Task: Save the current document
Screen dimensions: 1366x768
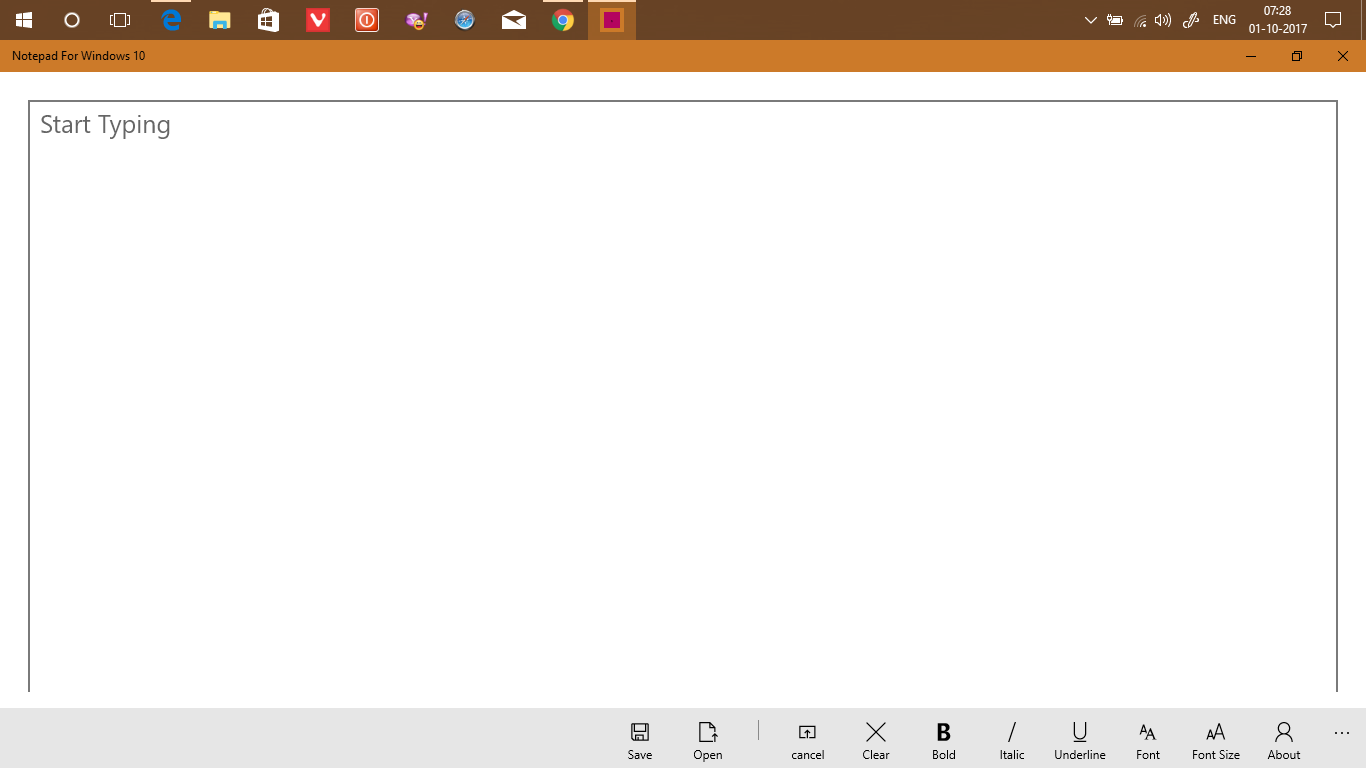Action: click(639, 740)
